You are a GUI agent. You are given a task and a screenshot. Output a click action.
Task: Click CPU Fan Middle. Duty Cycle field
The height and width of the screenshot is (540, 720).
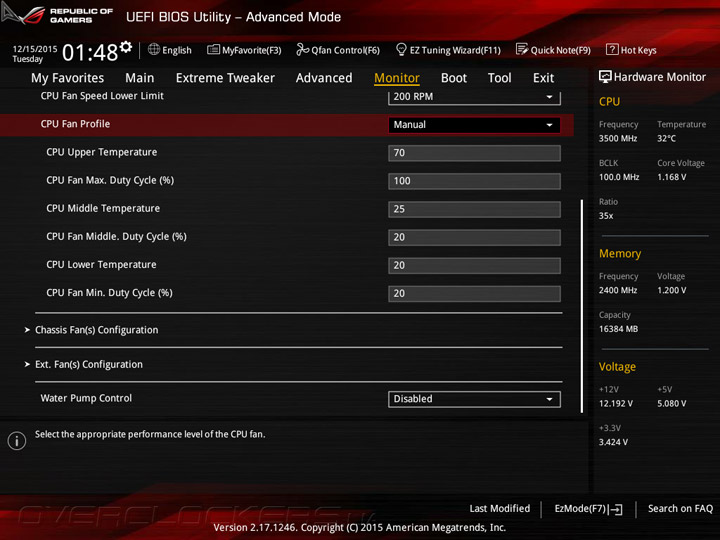pyautogui.click(x=474, y=237)
